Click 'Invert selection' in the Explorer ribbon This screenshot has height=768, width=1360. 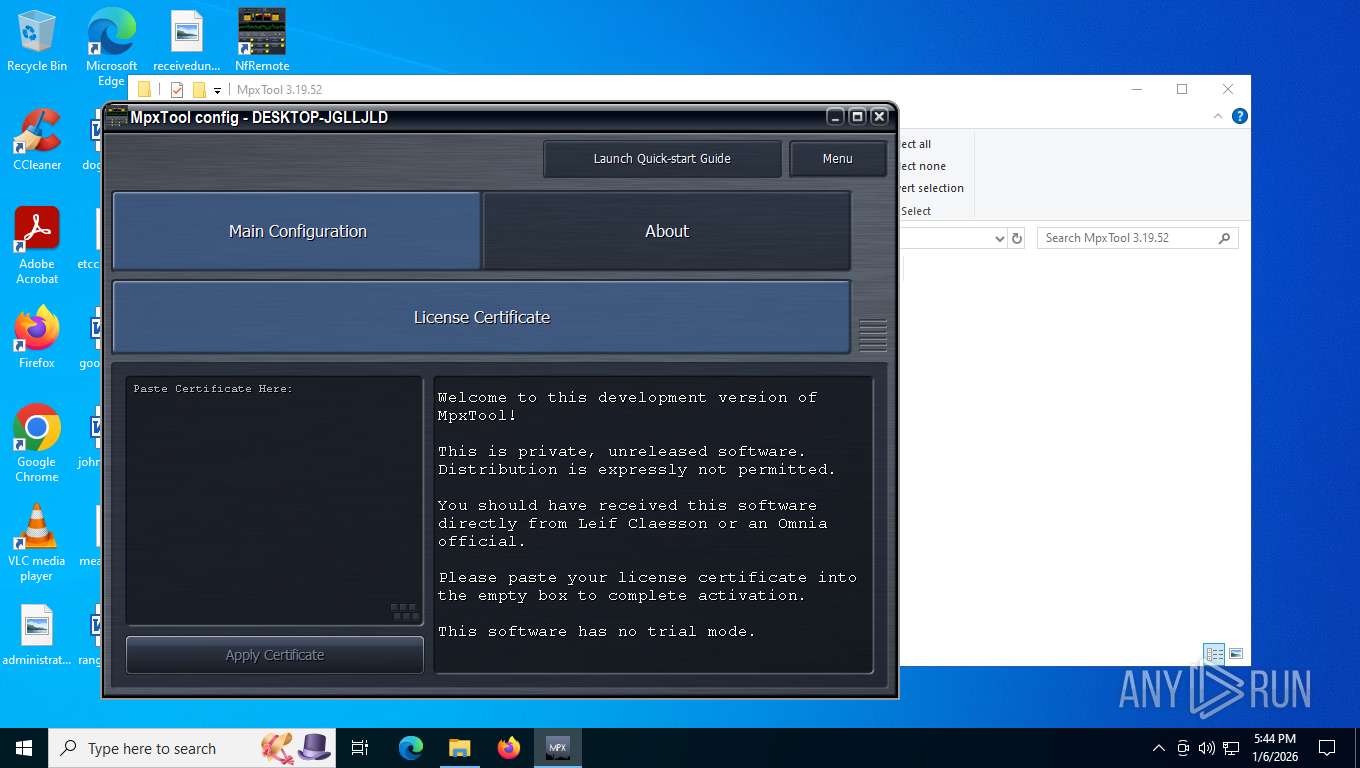point(931,188)
